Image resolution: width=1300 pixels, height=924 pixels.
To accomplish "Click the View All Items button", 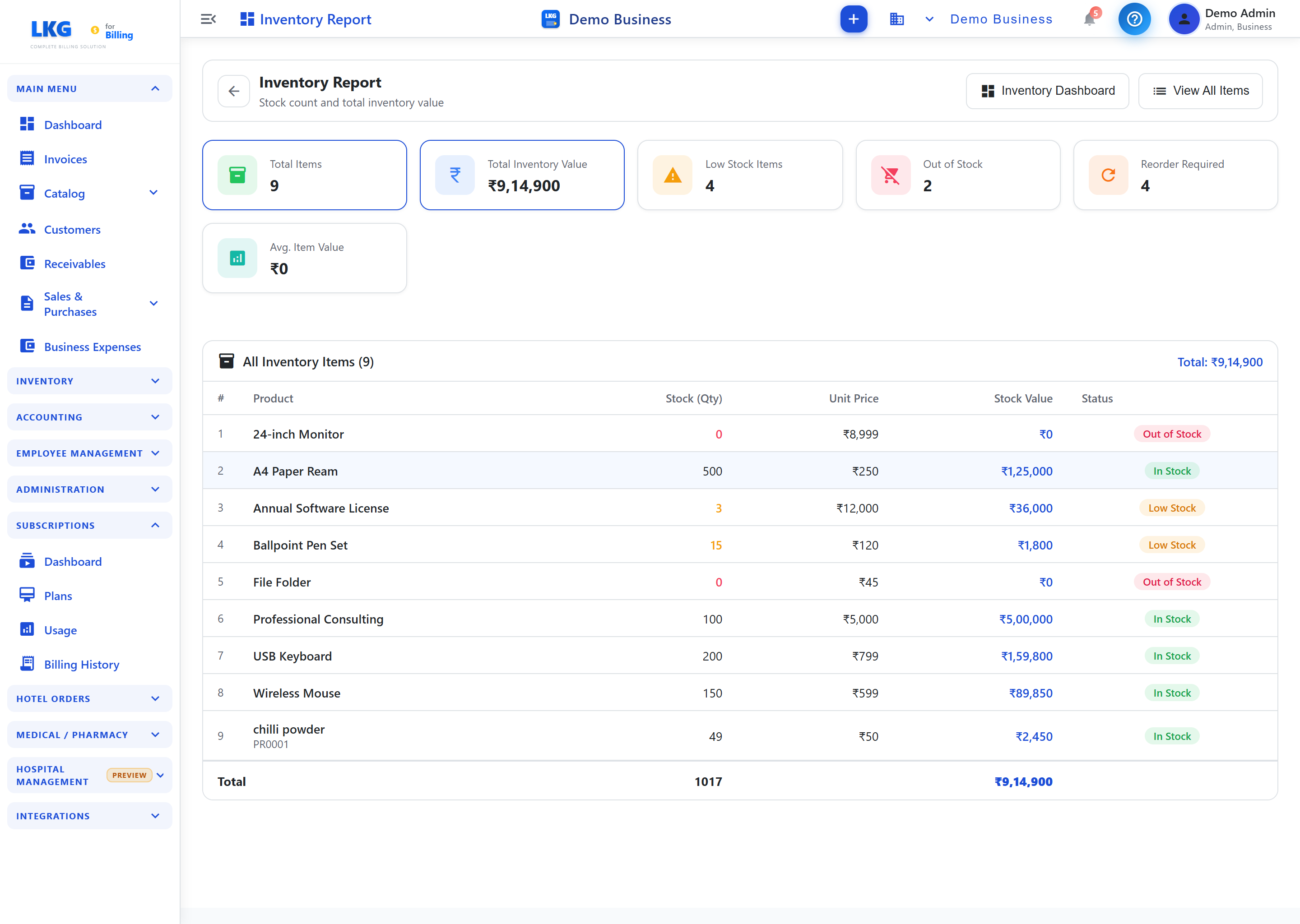I will click(1200, 91).
